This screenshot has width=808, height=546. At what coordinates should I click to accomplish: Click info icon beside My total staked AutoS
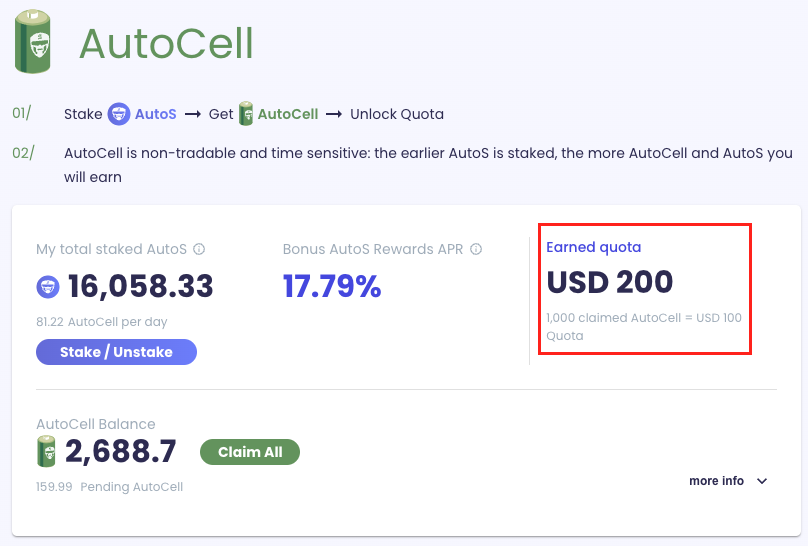coord(199,249)
